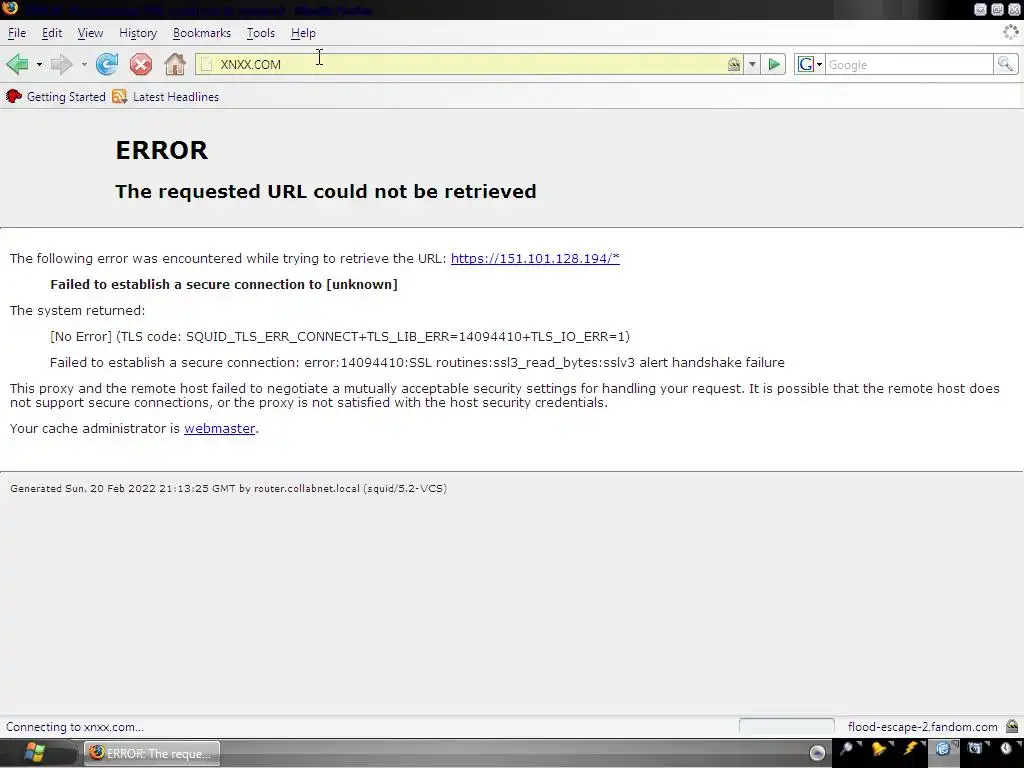Click the 'The system returned:' text
This screenshot has height=768, width=1024.
pyautogui.click(x=78, y=311)
